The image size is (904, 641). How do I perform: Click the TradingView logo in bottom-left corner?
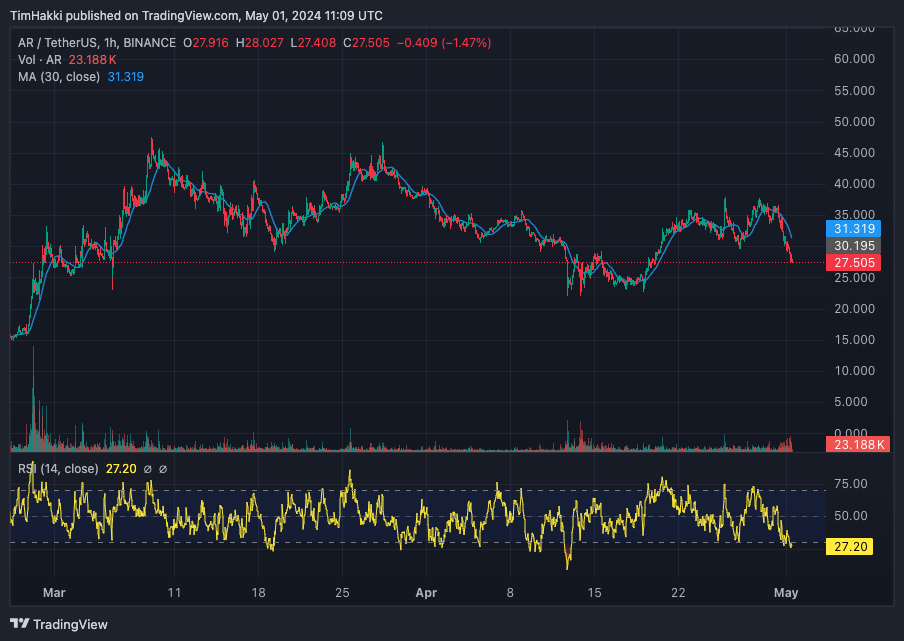tap(58, 624)
